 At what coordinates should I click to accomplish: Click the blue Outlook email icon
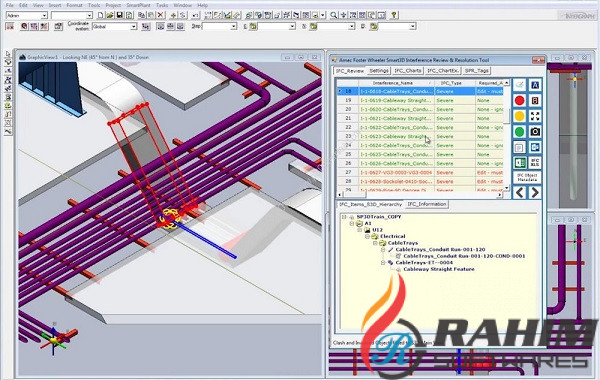point(535,147)
